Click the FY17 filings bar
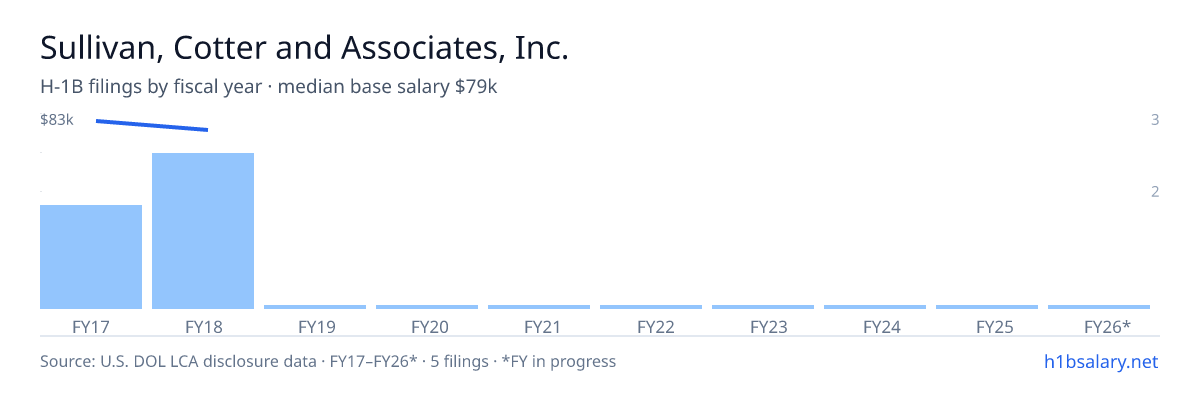 pyautogui.click(x=91, y=257)
